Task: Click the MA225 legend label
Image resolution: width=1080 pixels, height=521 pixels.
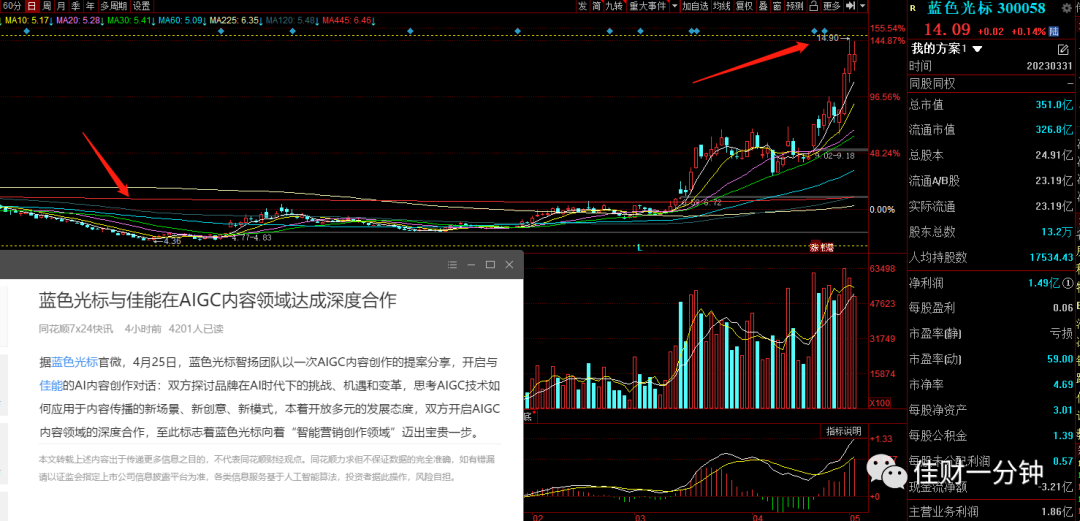Action: pyautogui.click(x=235, y=21)
